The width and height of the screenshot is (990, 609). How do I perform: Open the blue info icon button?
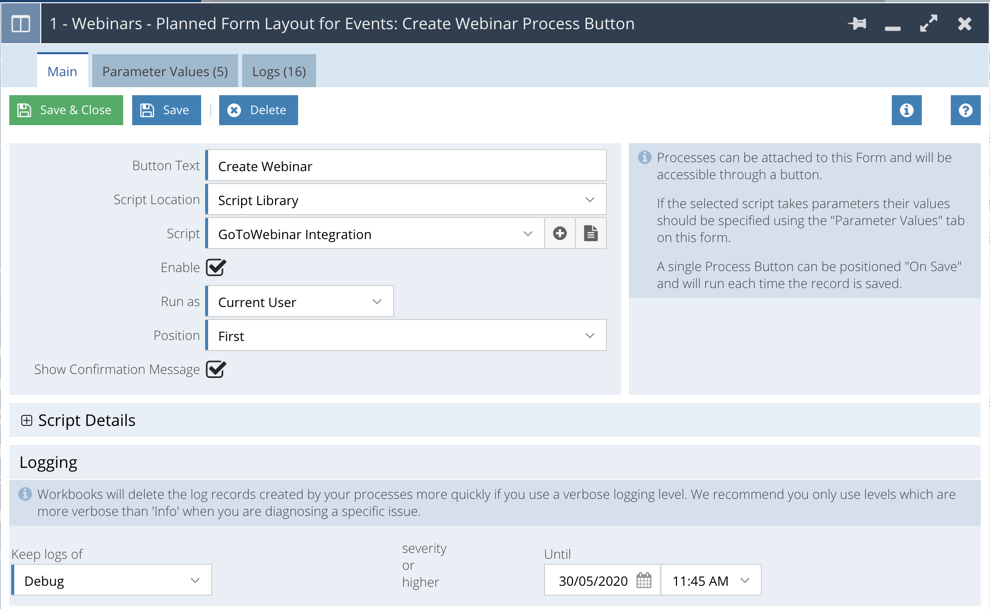click(906, 110)
